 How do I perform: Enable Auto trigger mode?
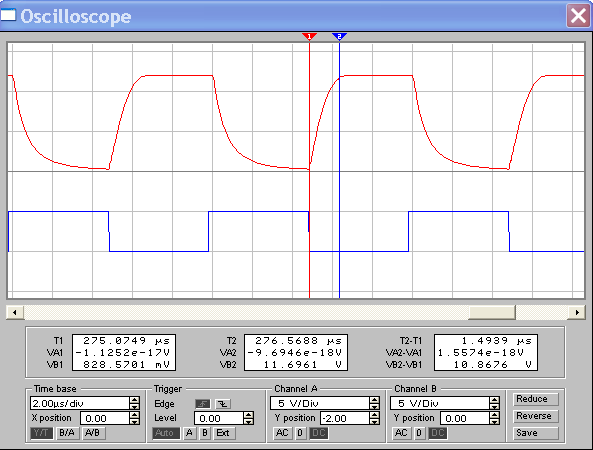tap(166, 433)
